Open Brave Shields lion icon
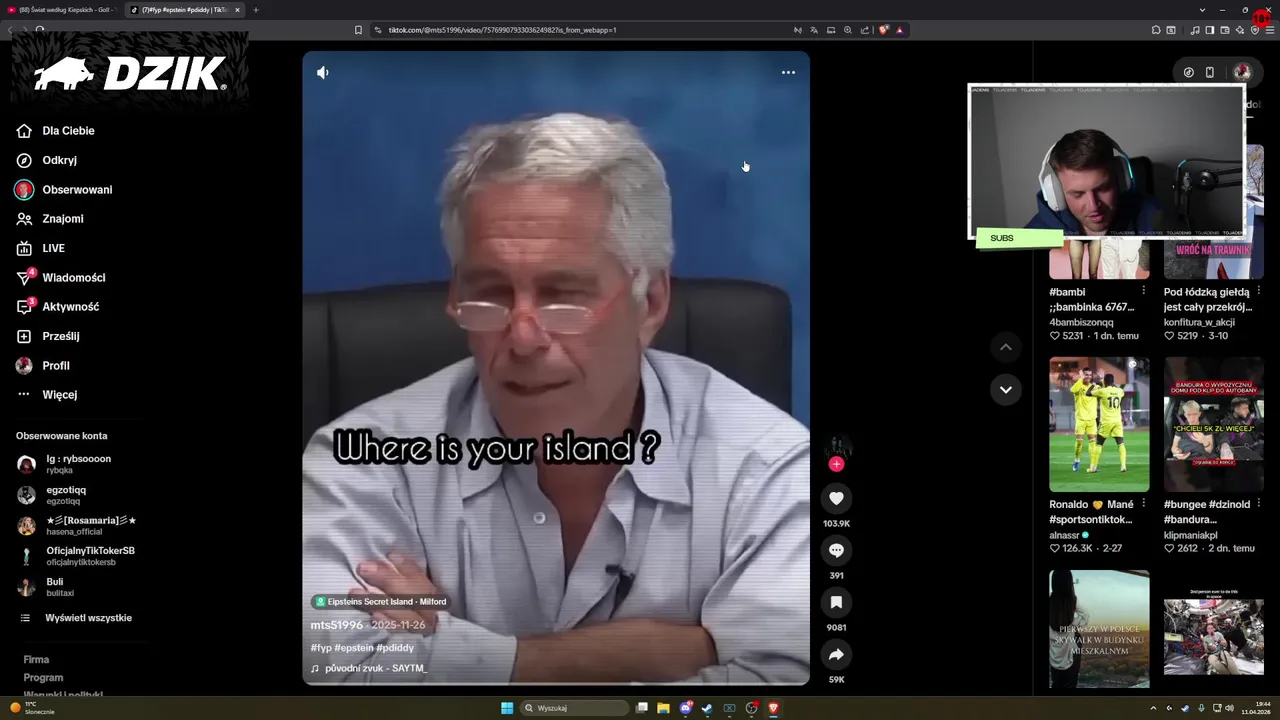The height and width of the screenshot is (720, 1280). click(x=883, y=30)
